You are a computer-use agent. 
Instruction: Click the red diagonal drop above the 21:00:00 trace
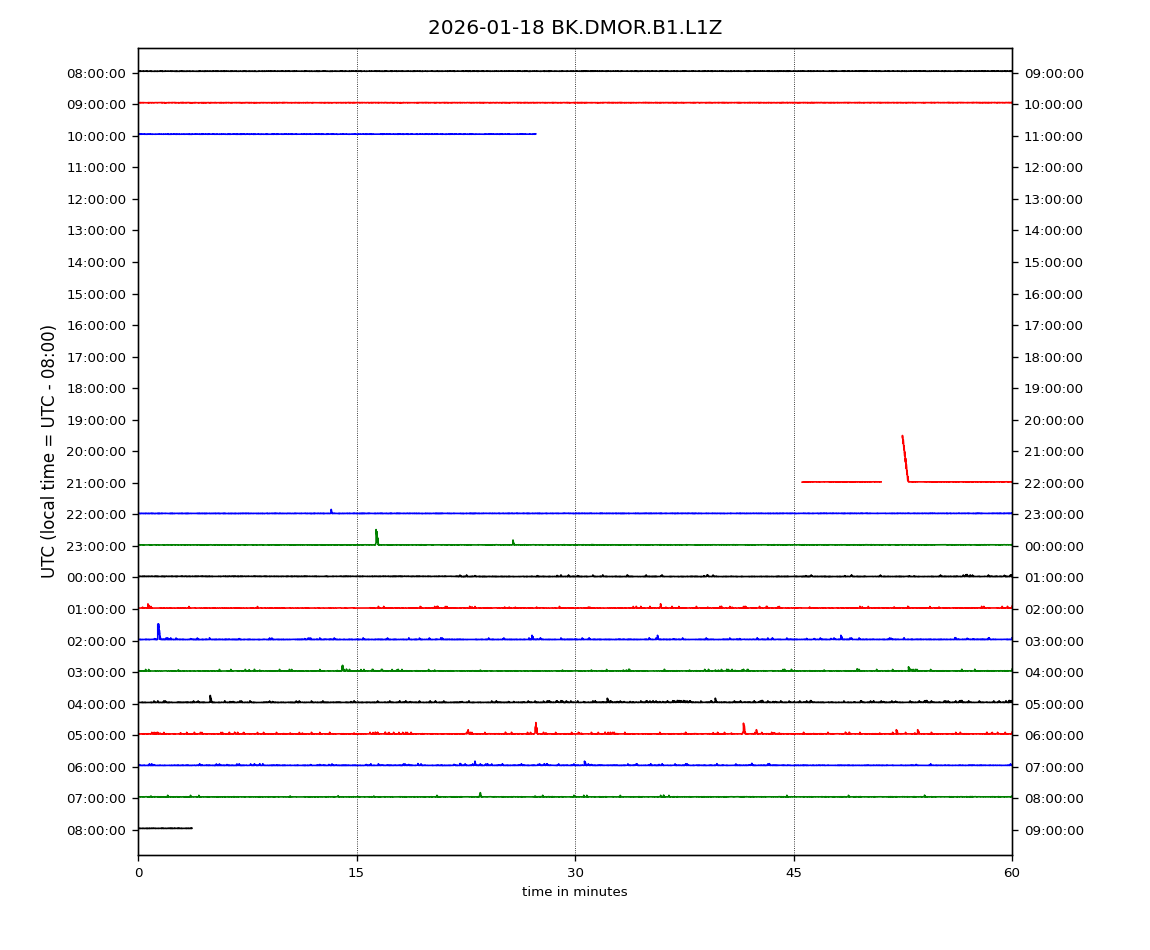tap(905, 458)
